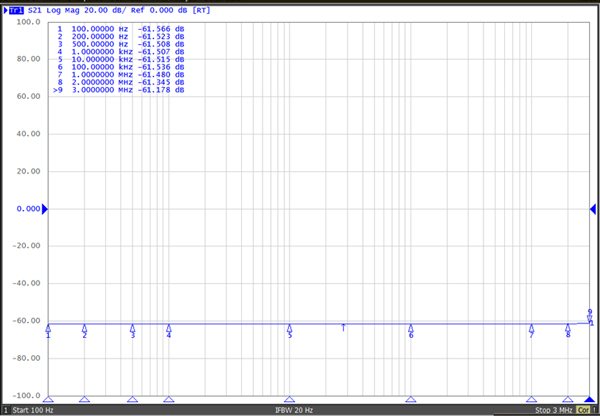Click the right reference position arrow

pos(592,209)
